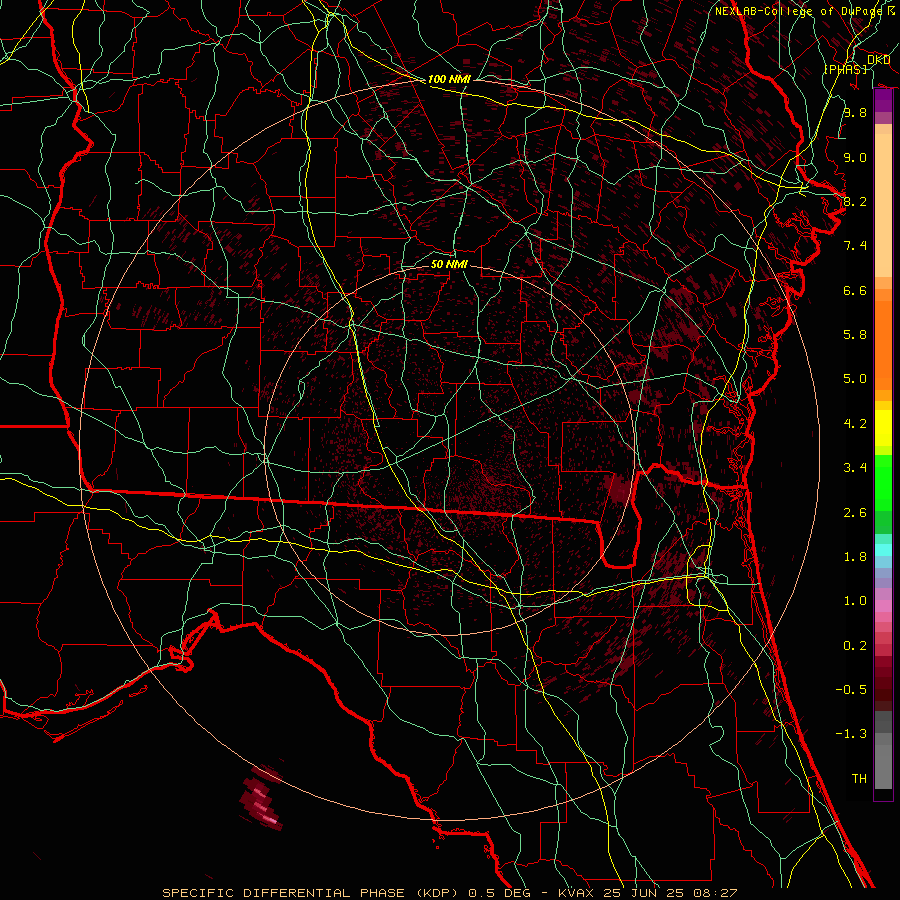This screenshot has height=900, width=900.
Task: Click the 6.6 legend value
Action: click(855, 290)
